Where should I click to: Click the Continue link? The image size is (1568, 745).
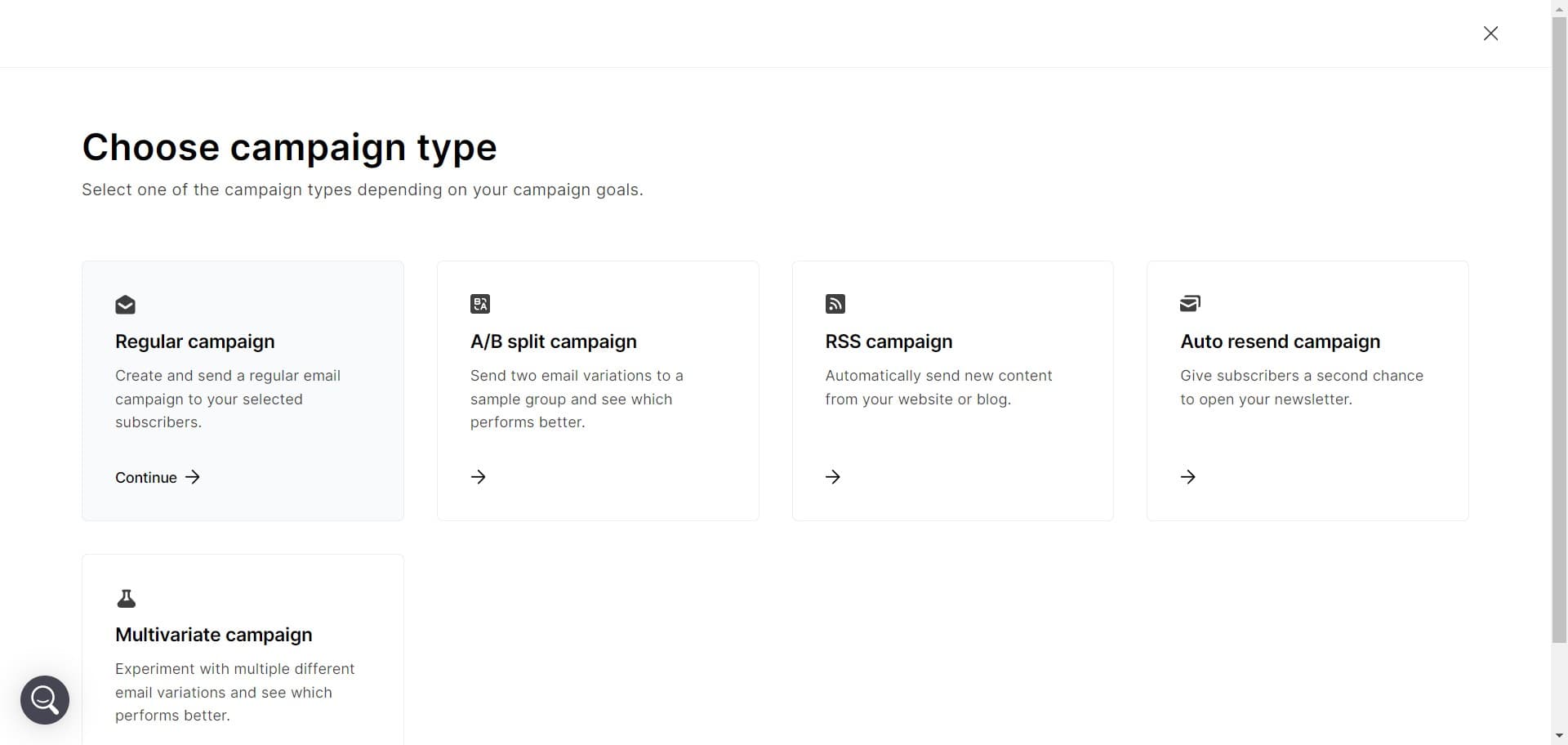coord(145,477)
